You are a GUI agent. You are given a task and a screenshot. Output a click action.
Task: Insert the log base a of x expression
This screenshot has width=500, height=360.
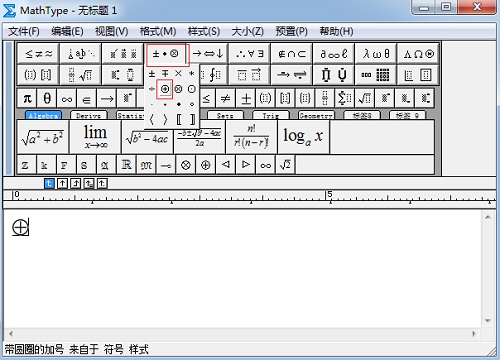coord(303,137)
